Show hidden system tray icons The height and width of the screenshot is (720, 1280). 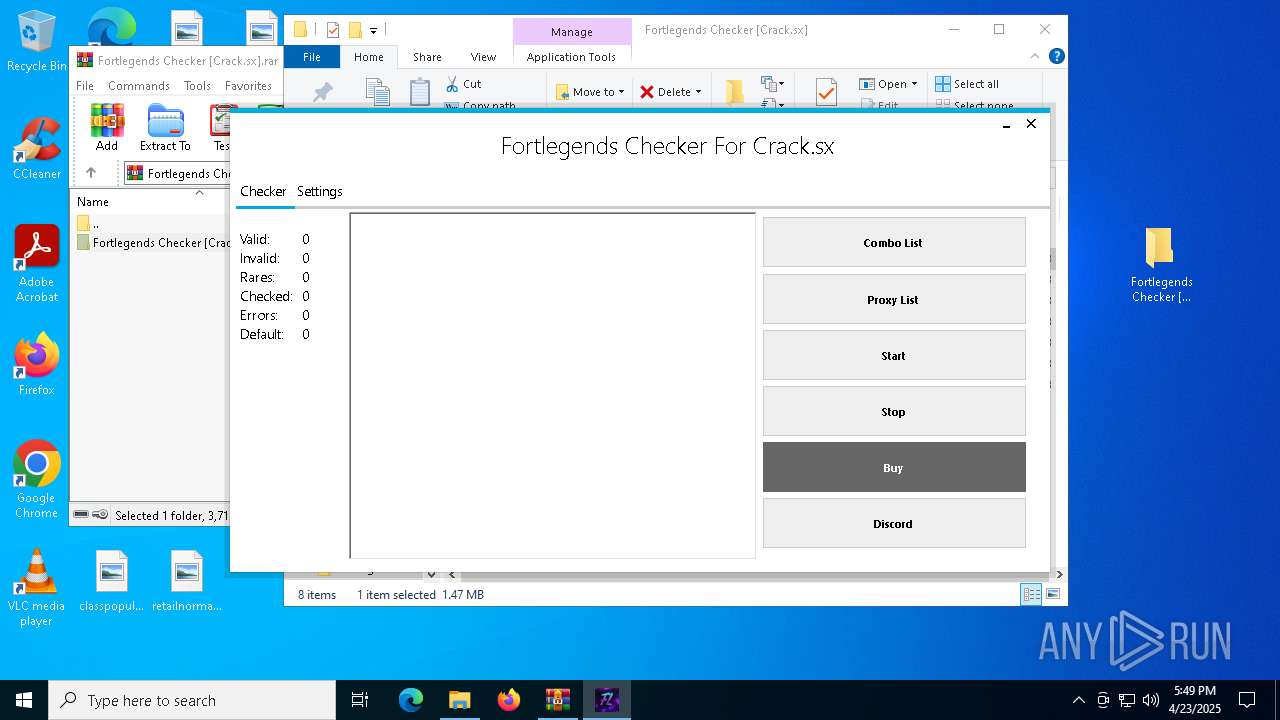pos(1078,700)
